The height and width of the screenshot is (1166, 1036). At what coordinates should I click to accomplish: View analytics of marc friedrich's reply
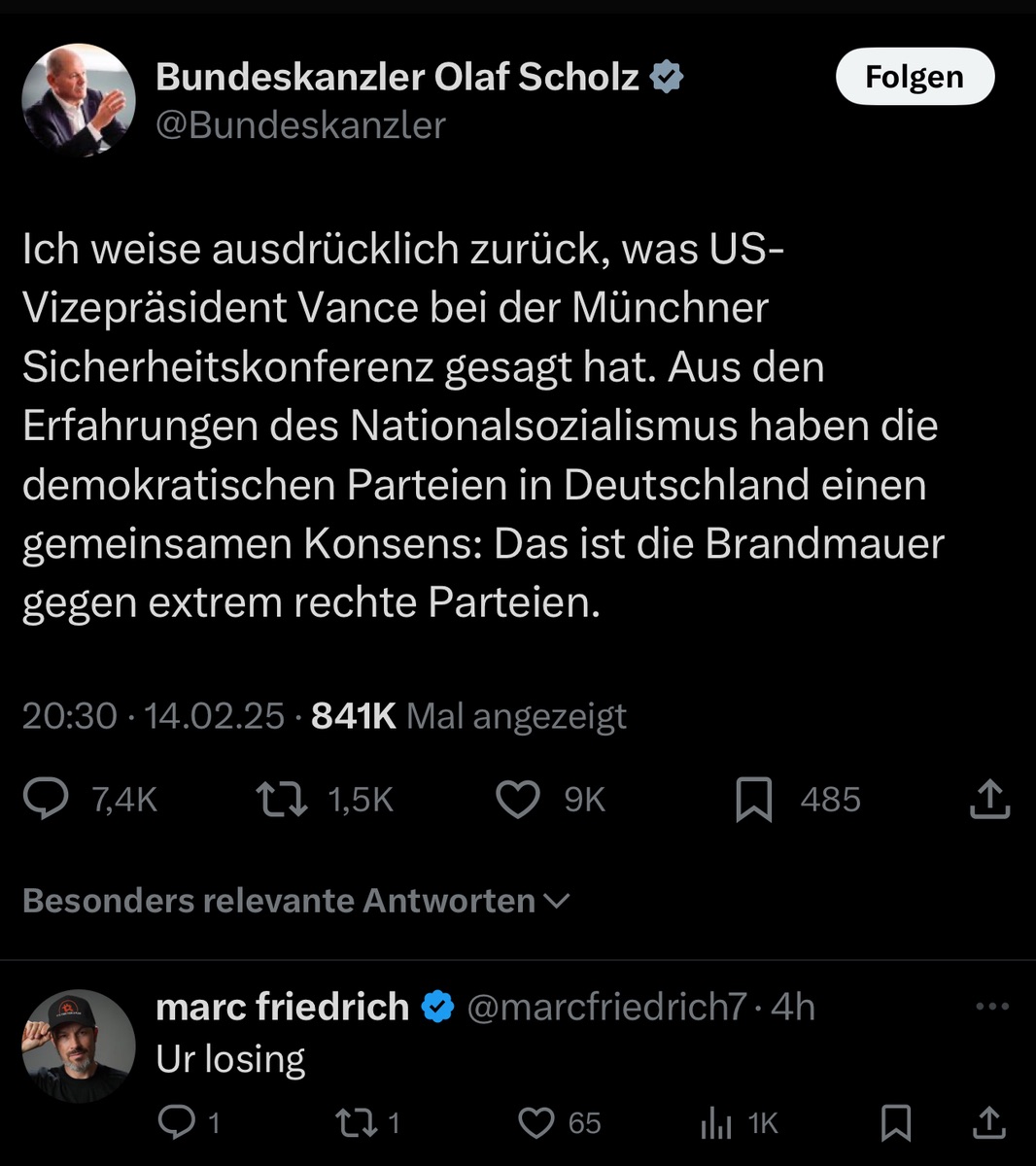716,1123
